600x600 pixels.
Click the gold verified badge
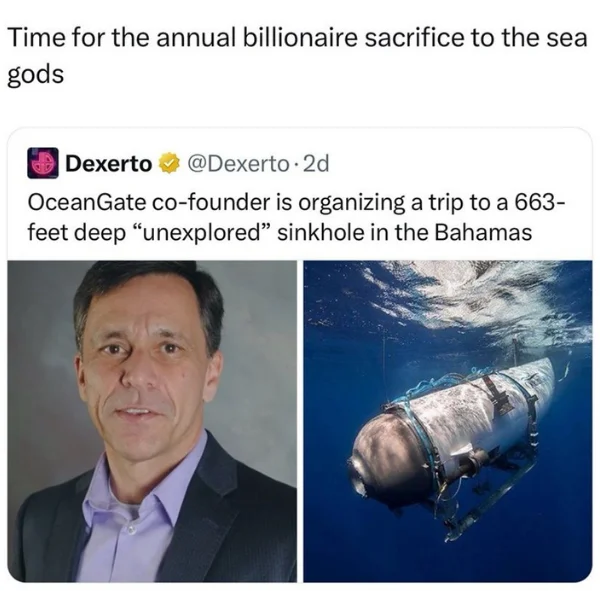(x=169, y=164)
